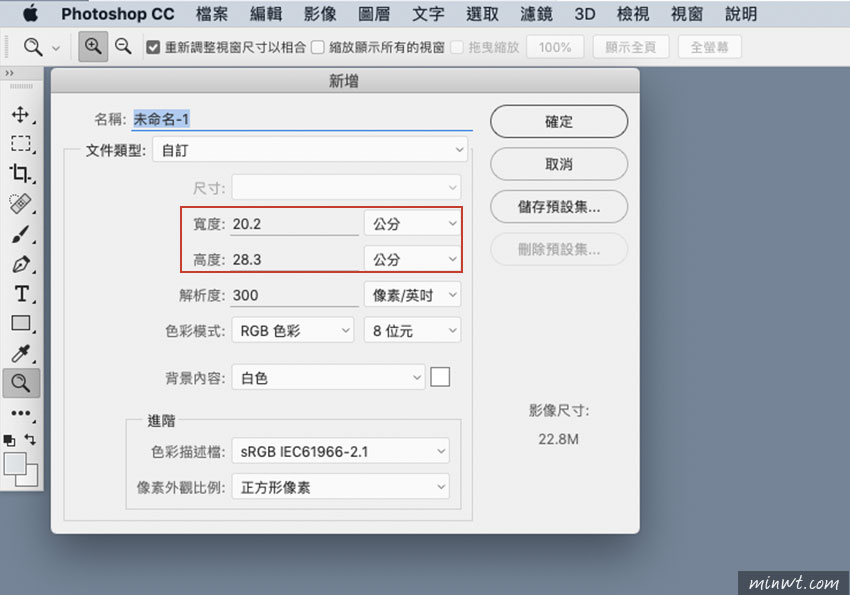Expand the collapsed toolbar double arrow
Image resolution: width=850 pixels, height=595 pixels.
click(x=9, y=73)
